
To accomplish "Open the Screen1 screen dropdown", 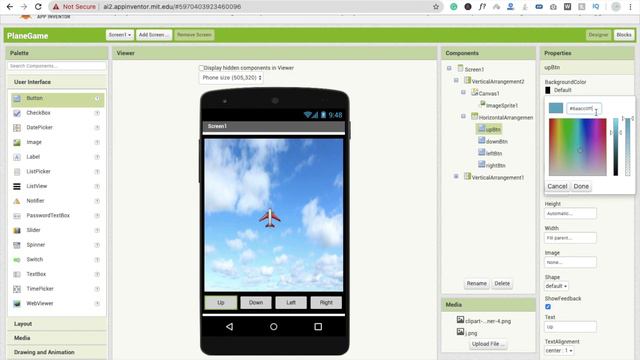I will 120,35.
